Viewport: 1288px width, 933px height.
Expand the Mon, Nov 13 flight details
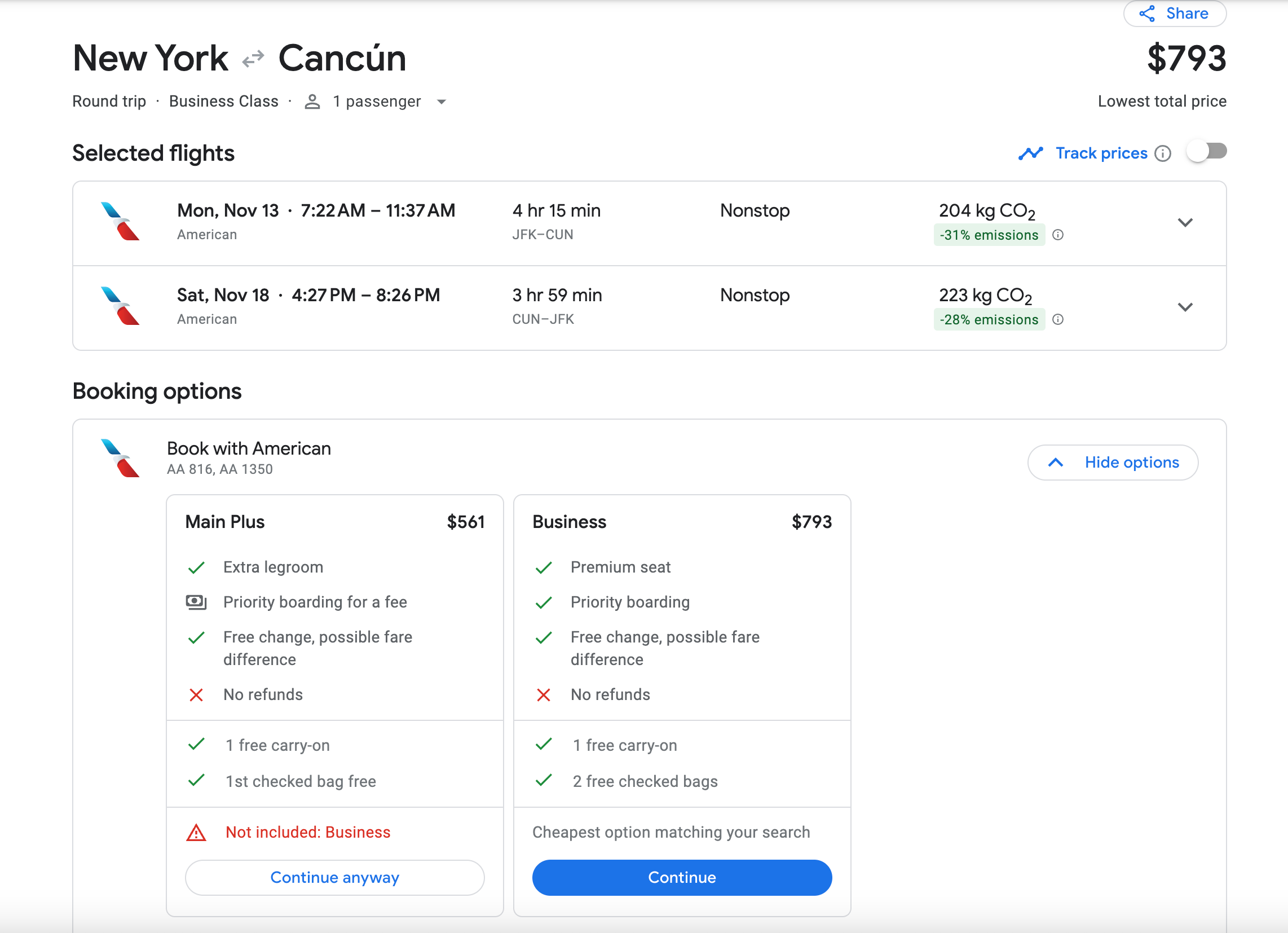click(1185, 223)
